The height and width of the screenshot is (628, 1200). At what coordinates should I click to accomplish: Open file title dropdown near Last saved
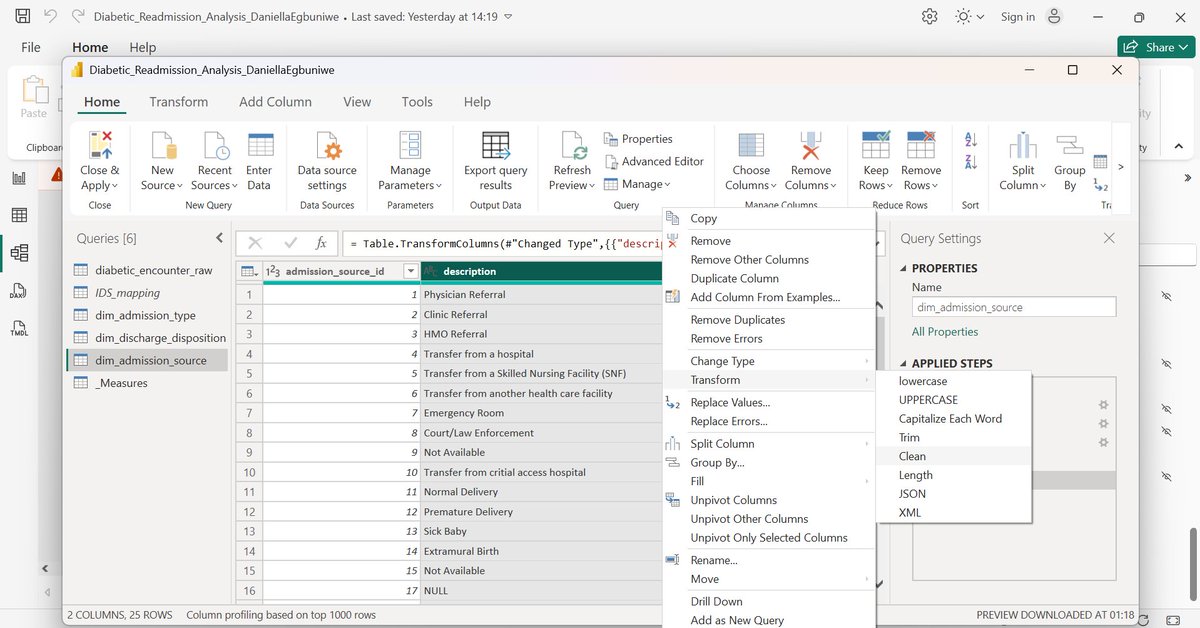click(x=508, y=17)
